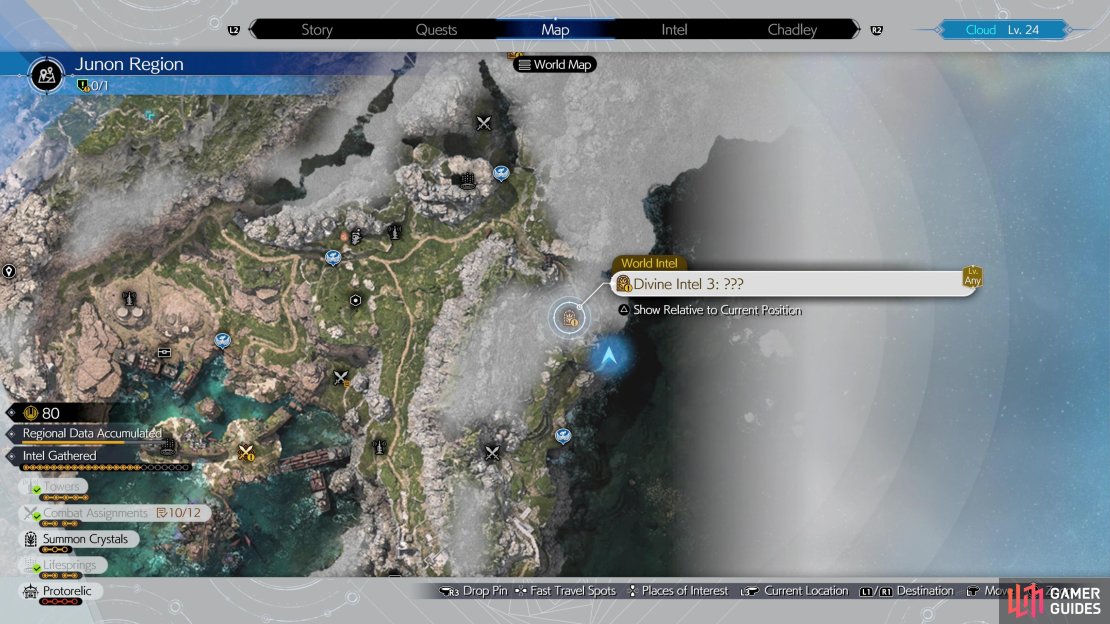The image size is (1110, 624).
Task: Click the chocobo stop on southeast coast
Action: pyautogui.click(x=563, y=436)
